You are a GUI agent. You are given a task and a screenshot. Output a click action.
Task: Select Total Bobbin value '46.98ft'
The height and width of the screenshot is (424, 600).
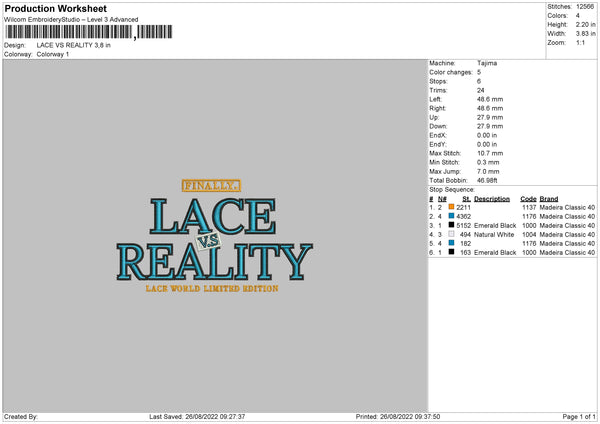click(487, 180)
